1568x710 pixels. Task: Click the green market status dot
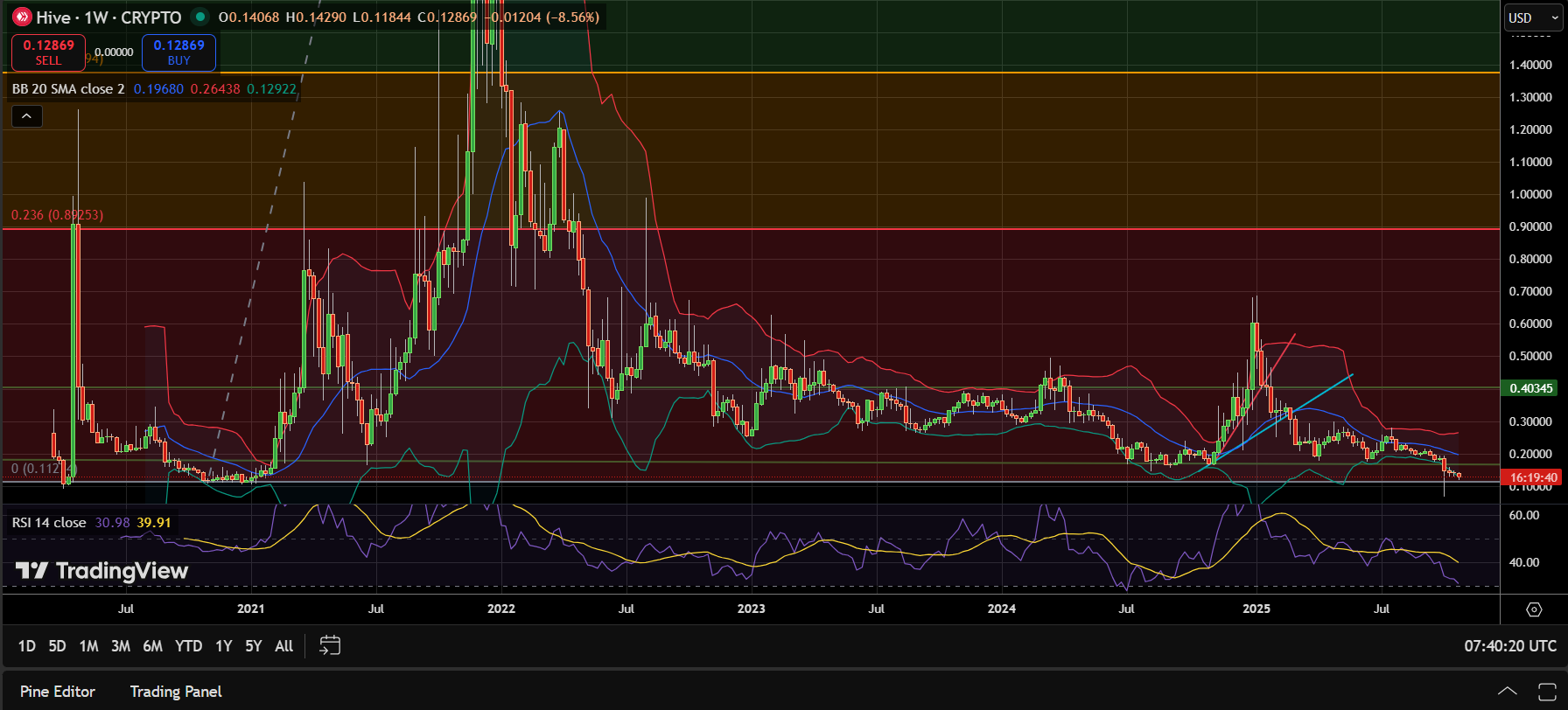[200, 17]
